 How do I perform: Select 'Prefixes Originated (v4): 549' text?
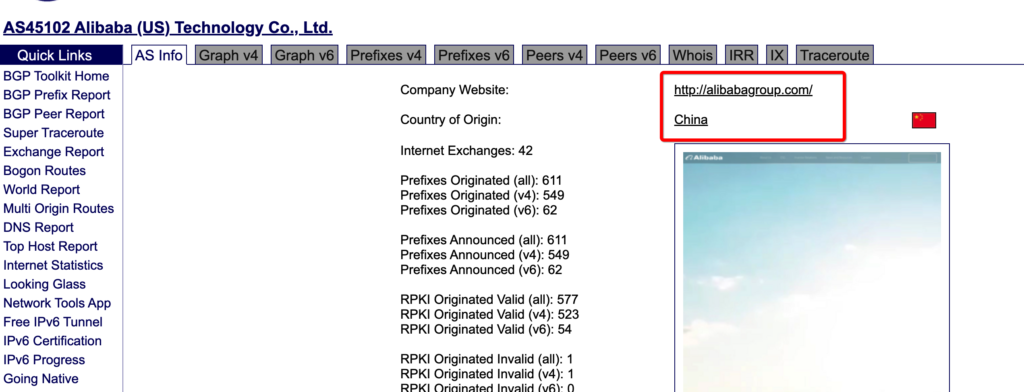click(x=482, y=195)
